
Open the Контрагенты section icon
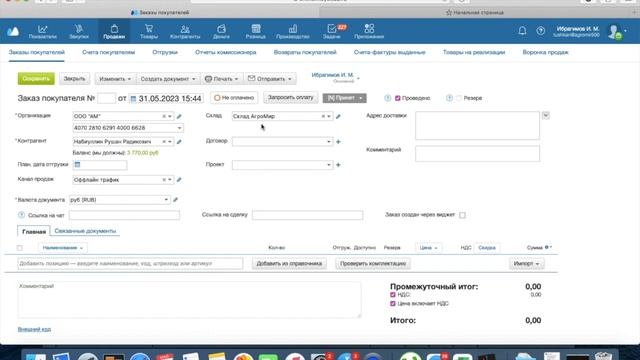tap(185, 31)
